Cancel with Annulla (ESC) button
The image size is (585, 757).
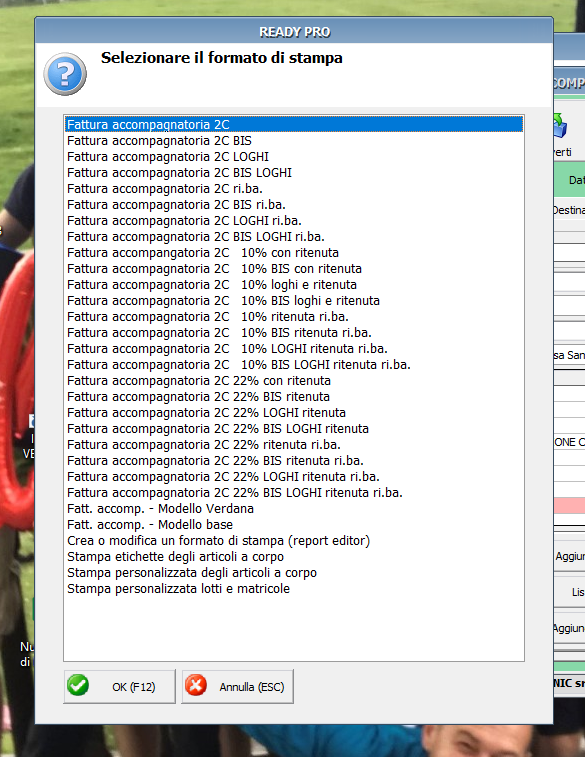(237, 686)
